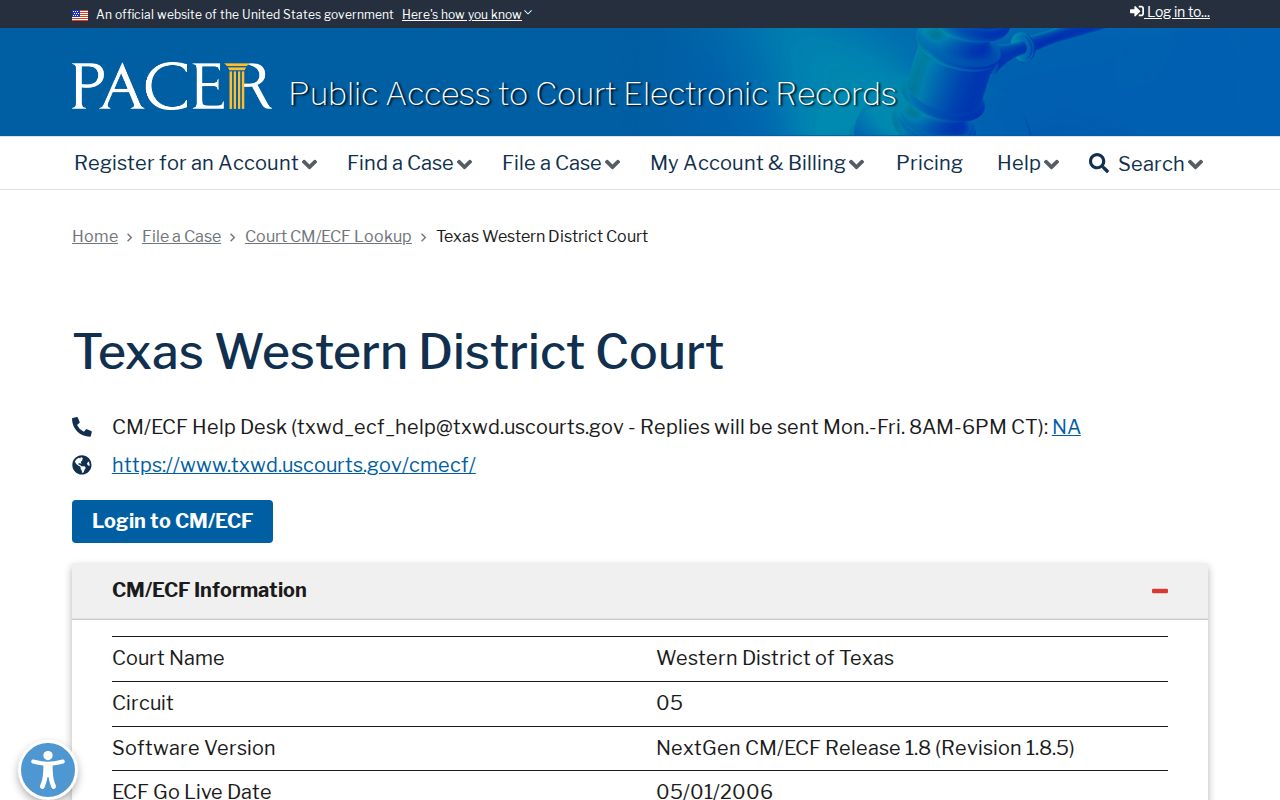Click the NA help desk link
The width and height of the screenshot is (1280, 800).
pos(1066,427)
